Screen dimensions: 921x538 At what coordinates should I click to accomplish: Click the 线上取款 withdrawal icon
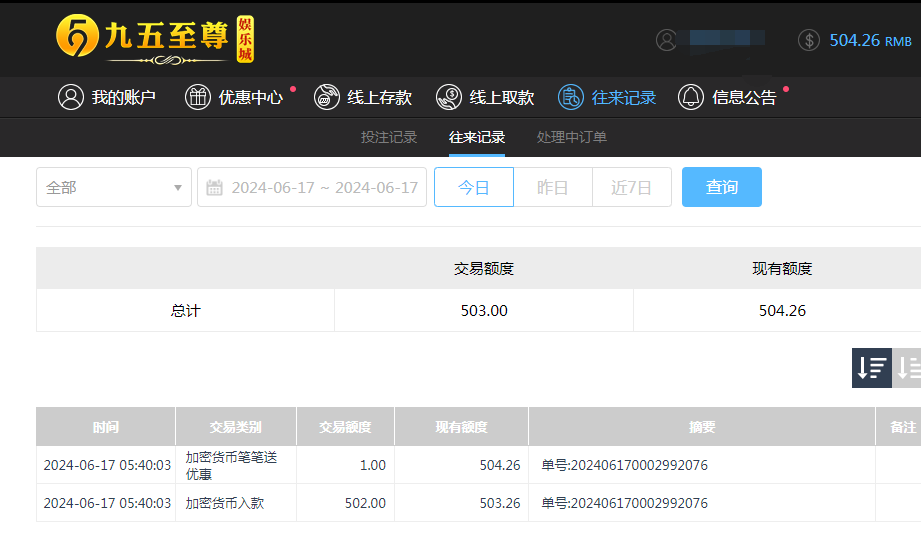[449, 97]
